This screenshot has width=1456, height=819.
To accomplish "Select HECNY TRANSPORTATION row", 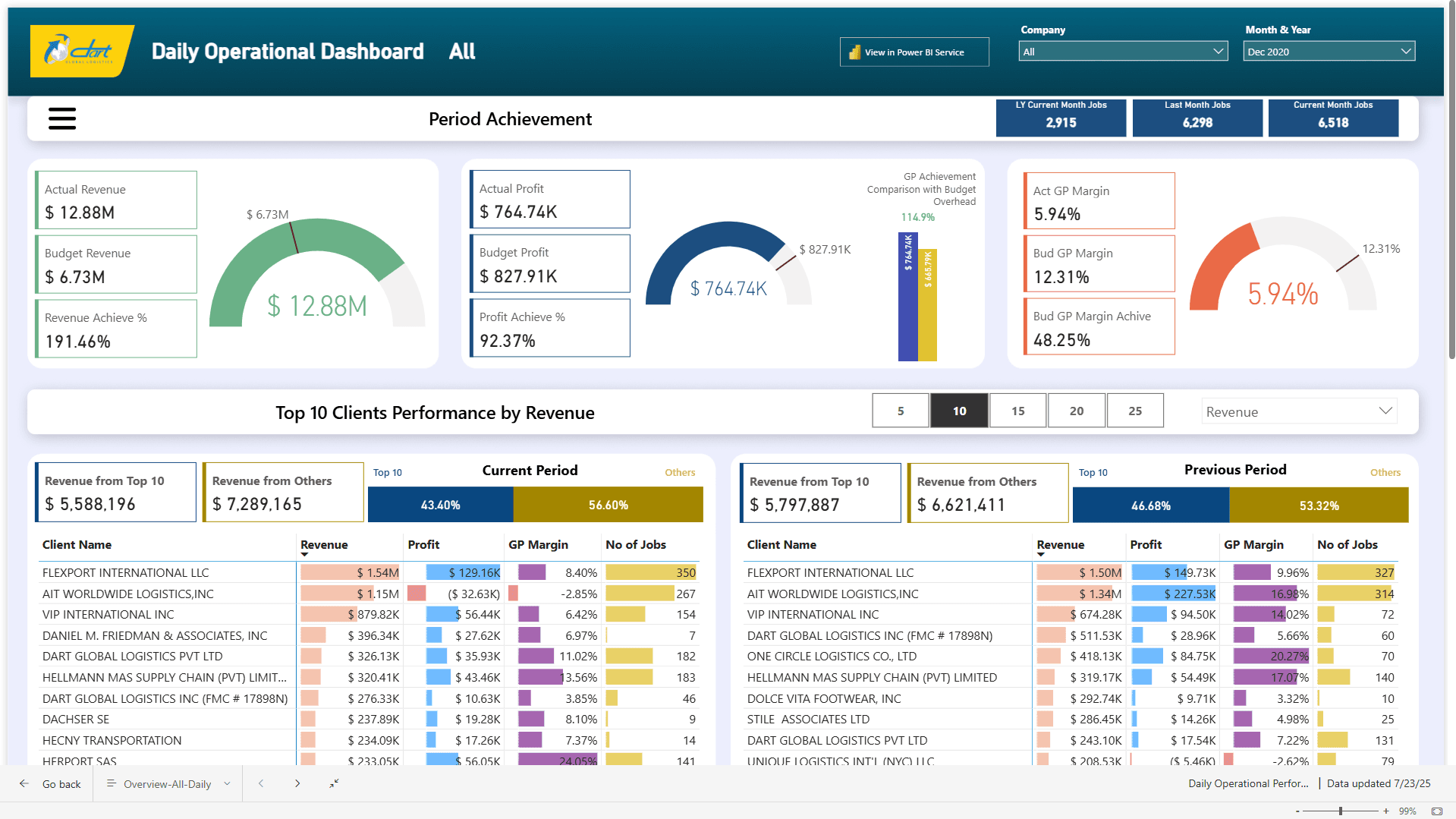I will click(x=112, y=740).
